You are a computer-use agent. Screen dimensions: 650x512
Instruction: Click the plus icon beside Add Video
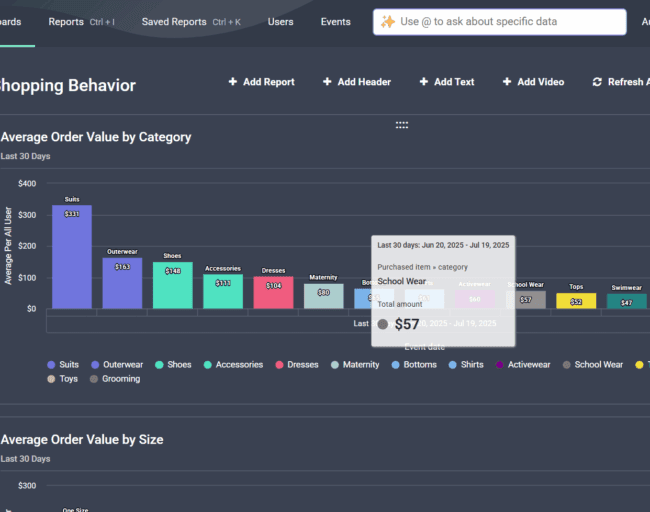[x=507, y=82]
